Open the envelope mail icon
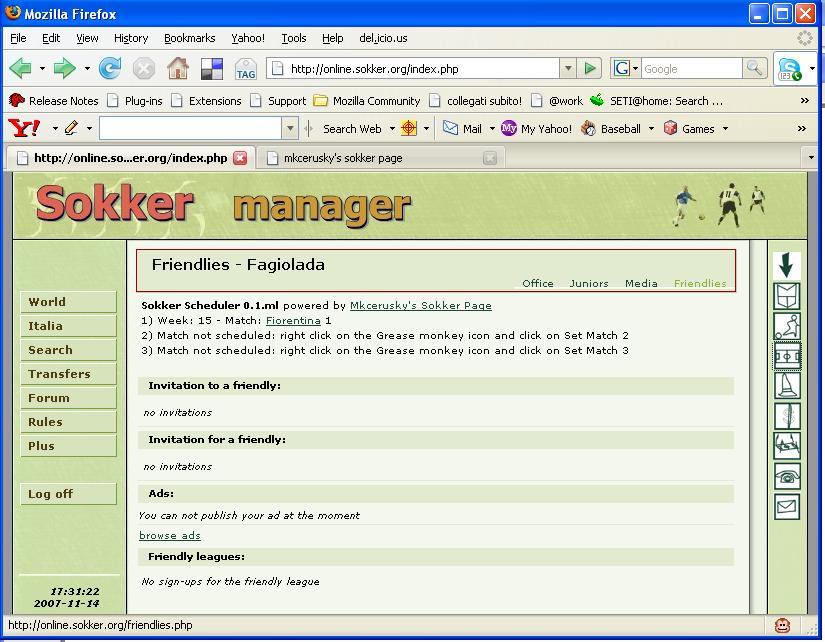The width and height of the screenshot is (825, 642). [x=787, y=507]
